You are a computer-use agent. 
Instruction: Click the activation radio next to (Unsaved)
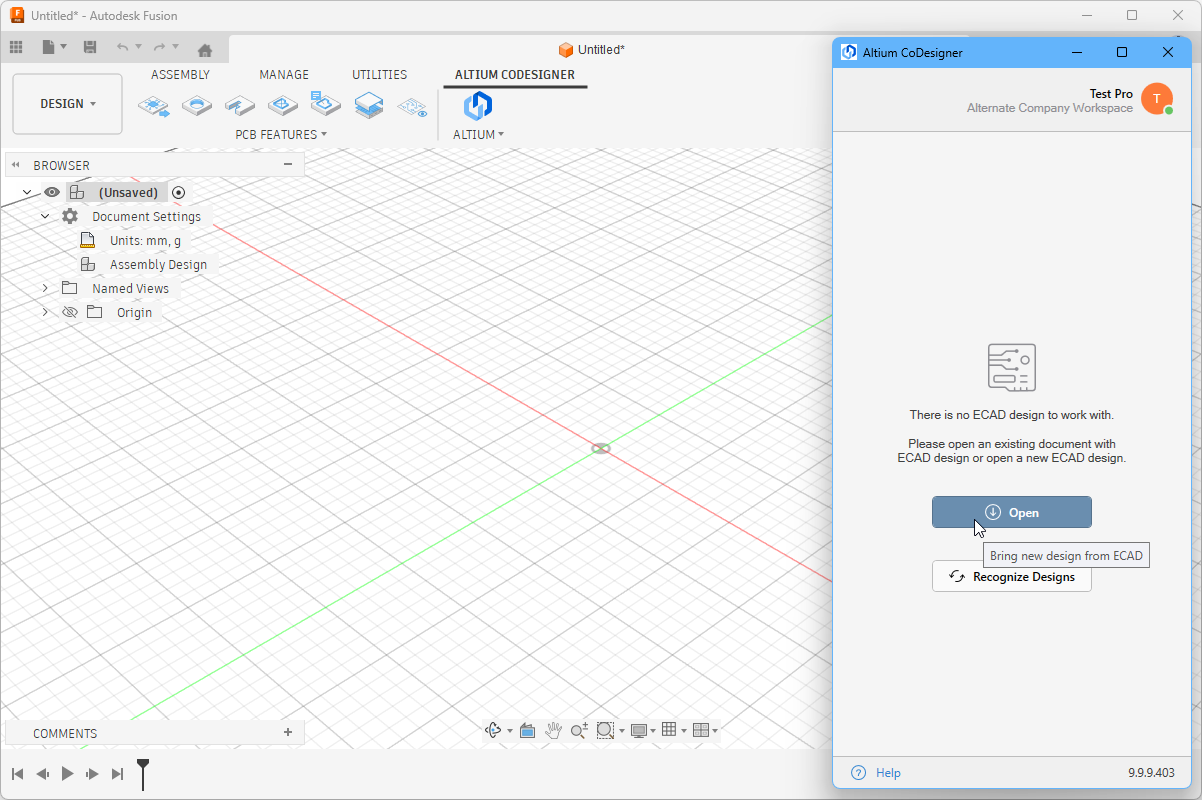click(178, 191)
